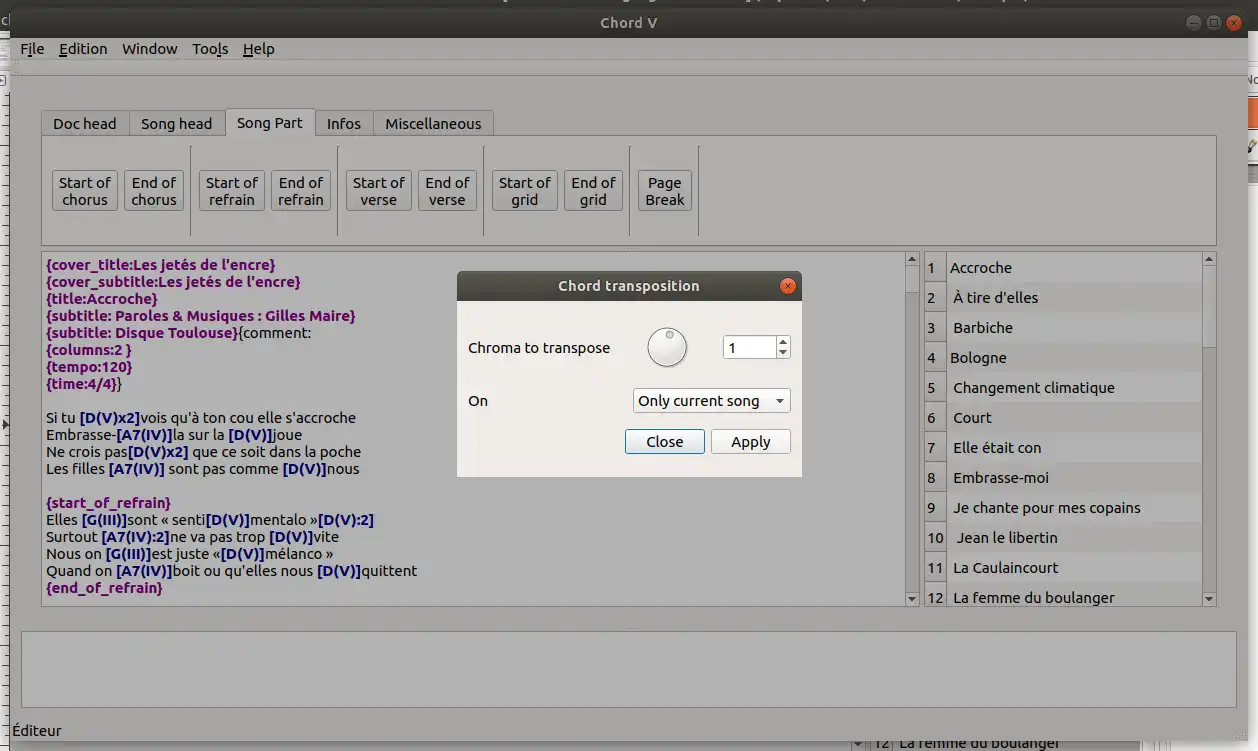The height and width of the screenshot is (751, 1258).
Task: Open the Edition menu
Action: point(83,49)
